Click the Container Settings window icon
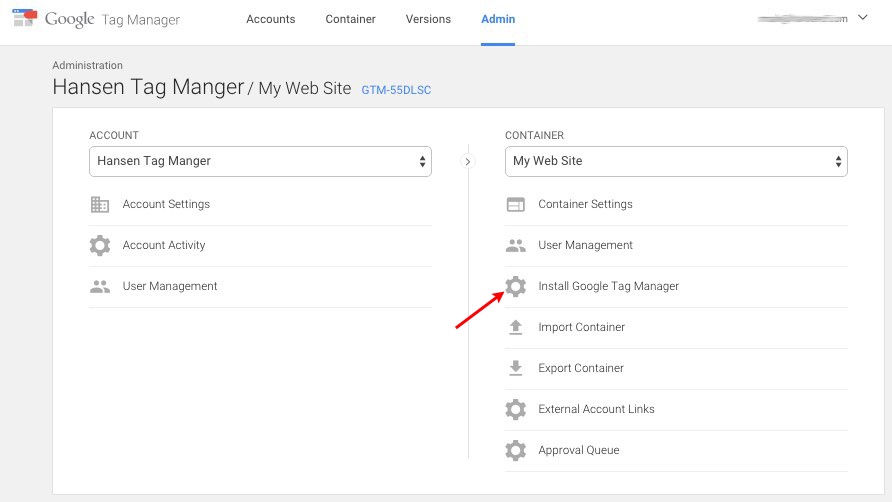Image resolution: width=892 pixels, height=502 pixels. coord(516,204)
